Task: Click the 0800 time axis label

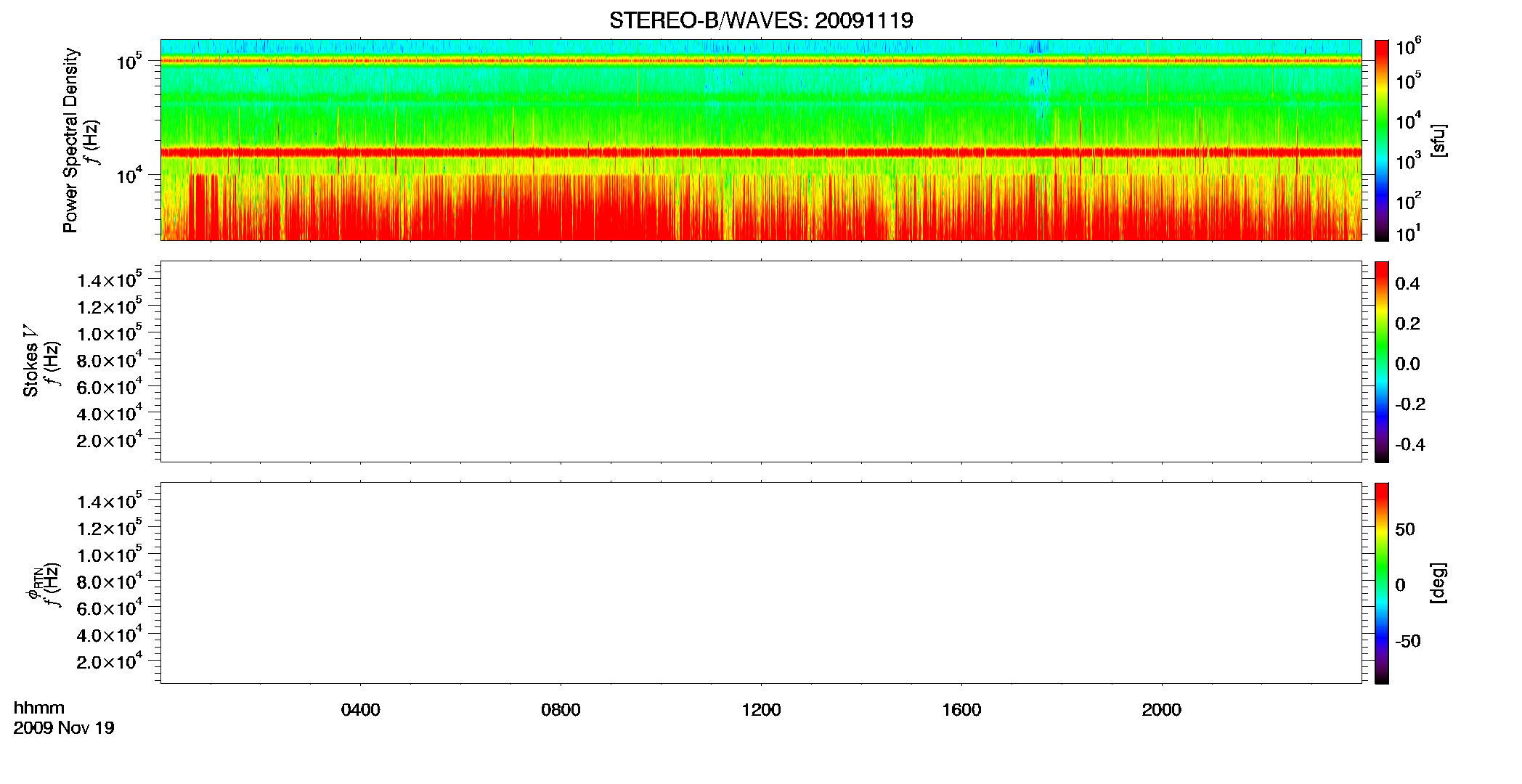Action: (x=561, y=710)
